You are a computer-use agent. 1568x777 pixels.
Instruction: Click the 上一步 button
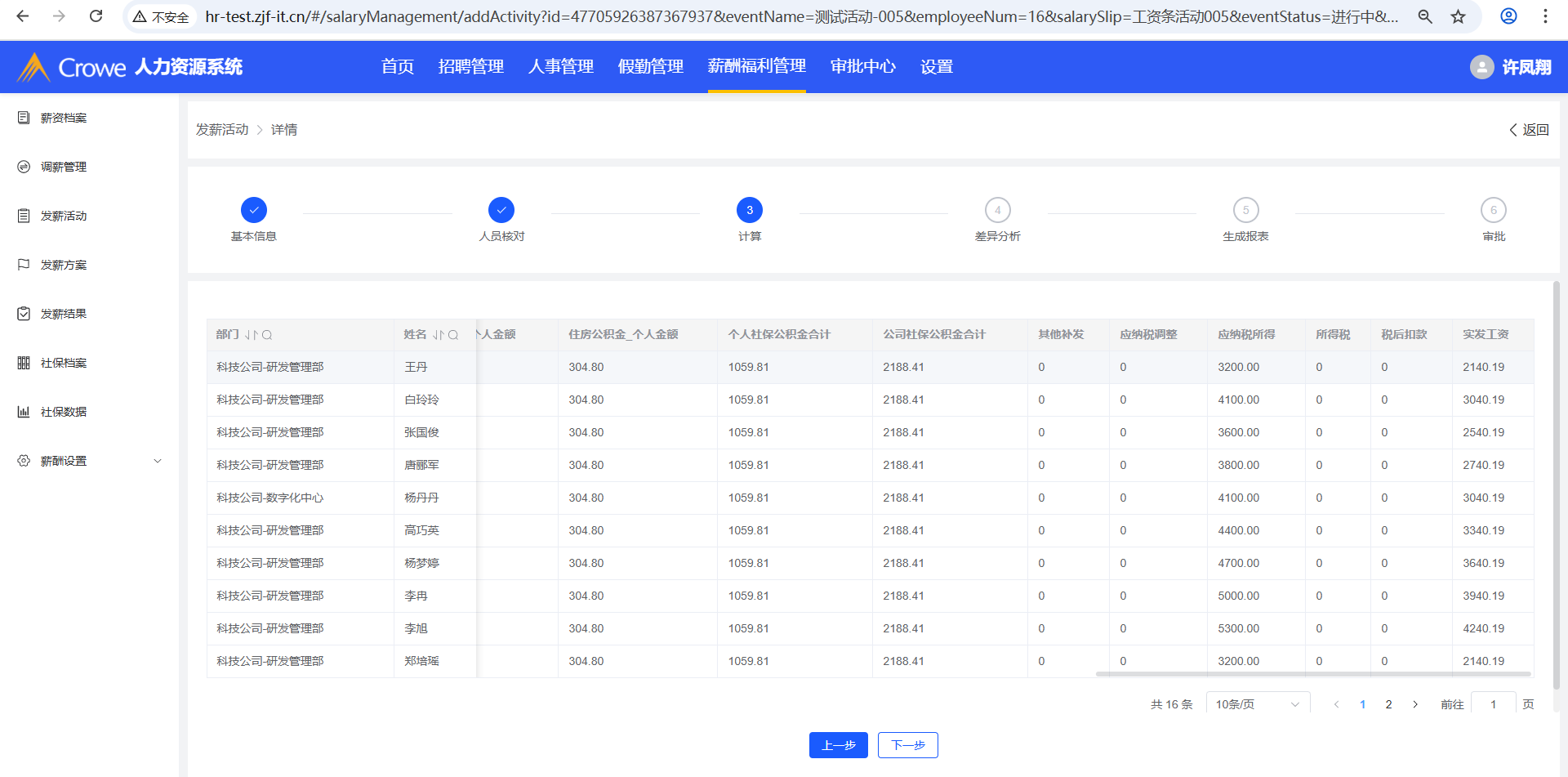tap(838, 745)
